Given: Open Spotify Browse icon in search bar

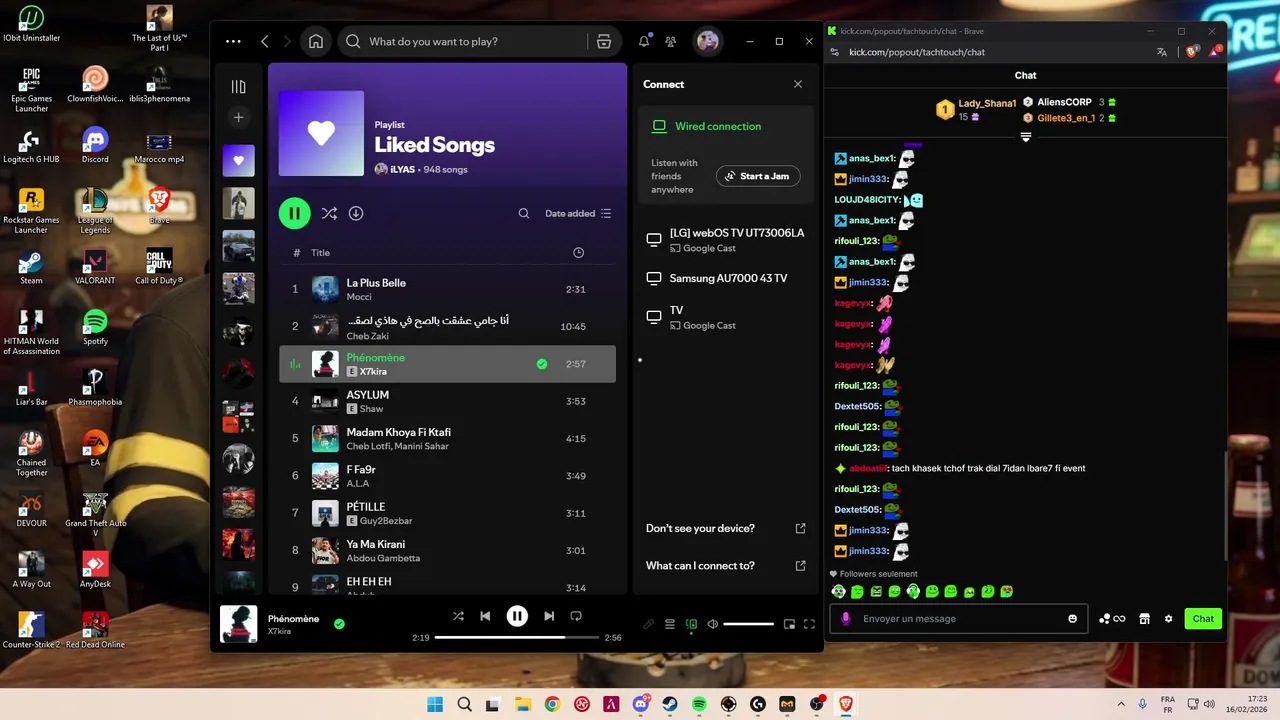Looking at the screenshot, I should [604, 41].
